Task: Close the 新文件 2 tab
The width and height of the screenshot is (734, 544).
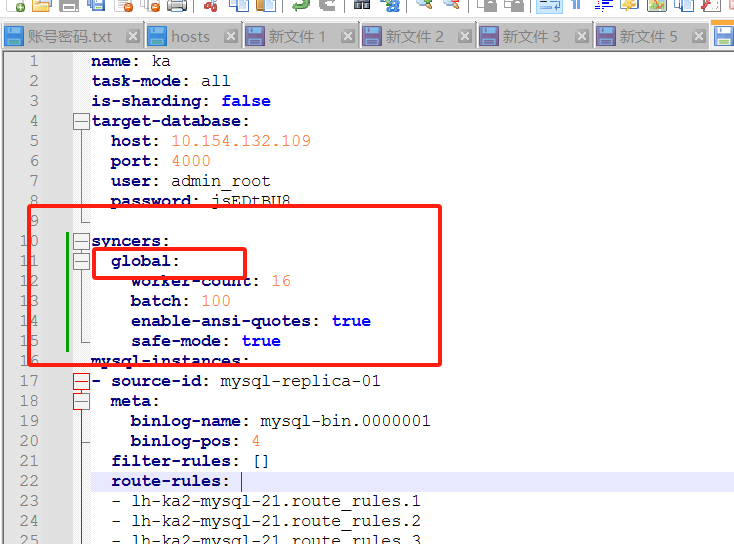Action: [465, 36]
